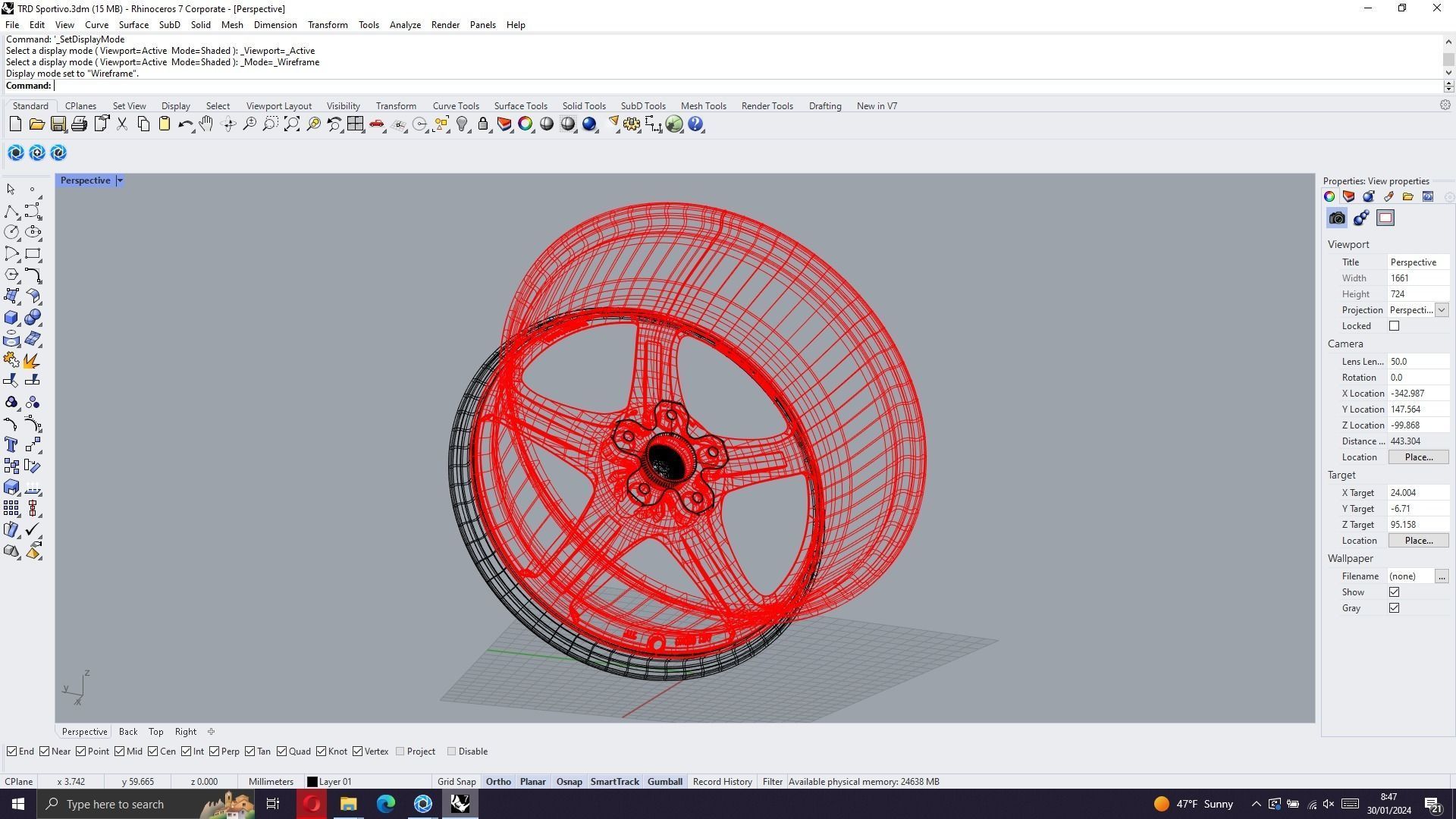
Task: Open the Surface menu
Action: (133, 25)
